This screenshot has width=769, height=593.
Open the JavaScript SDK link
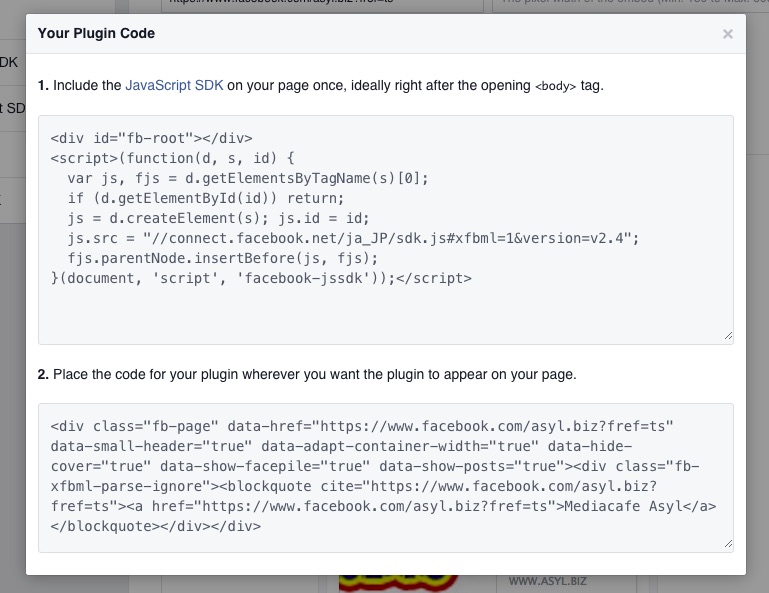tap(174, 85)
